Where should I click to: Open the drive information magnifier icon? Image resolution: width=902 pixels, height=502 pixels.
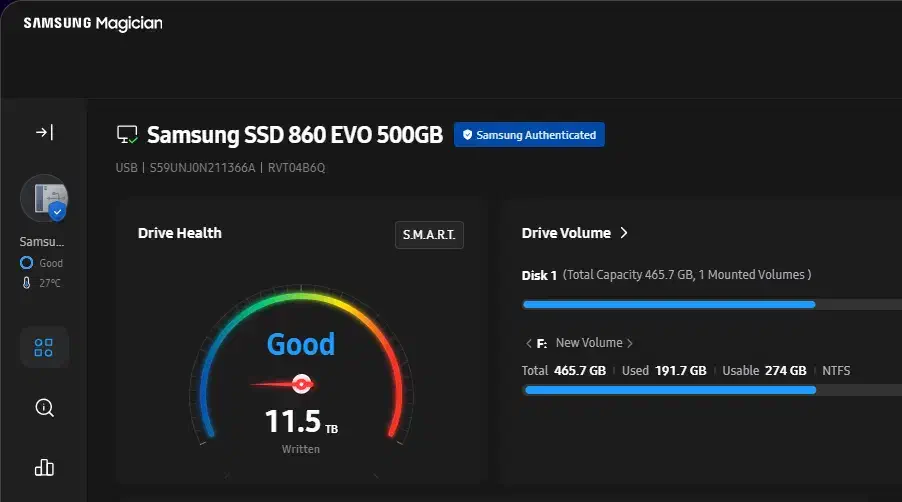[x=44, y=408]
